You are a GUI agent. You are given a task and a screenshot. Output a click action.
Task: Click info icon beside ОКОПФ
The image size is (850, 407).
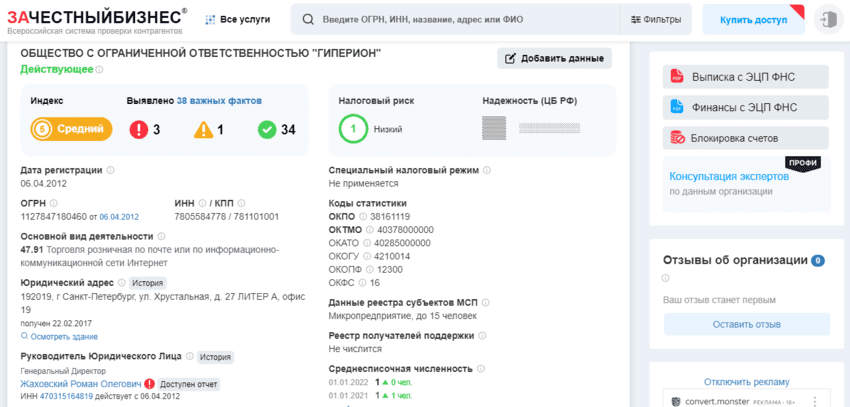370,269
